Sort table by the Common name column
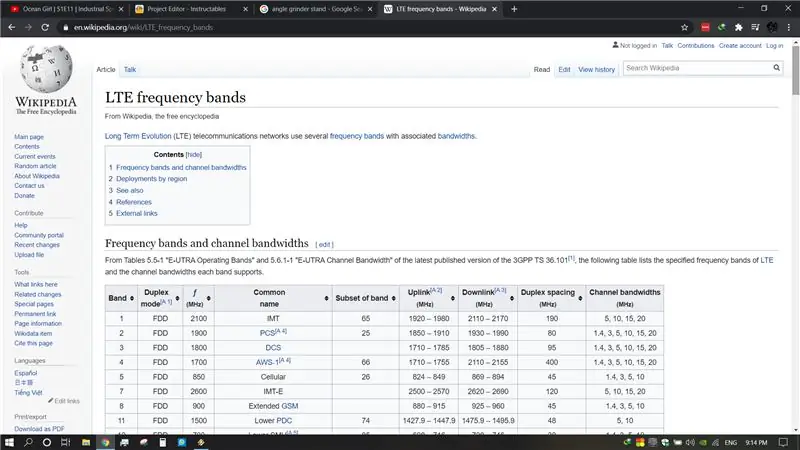 [x=327, y=298]
